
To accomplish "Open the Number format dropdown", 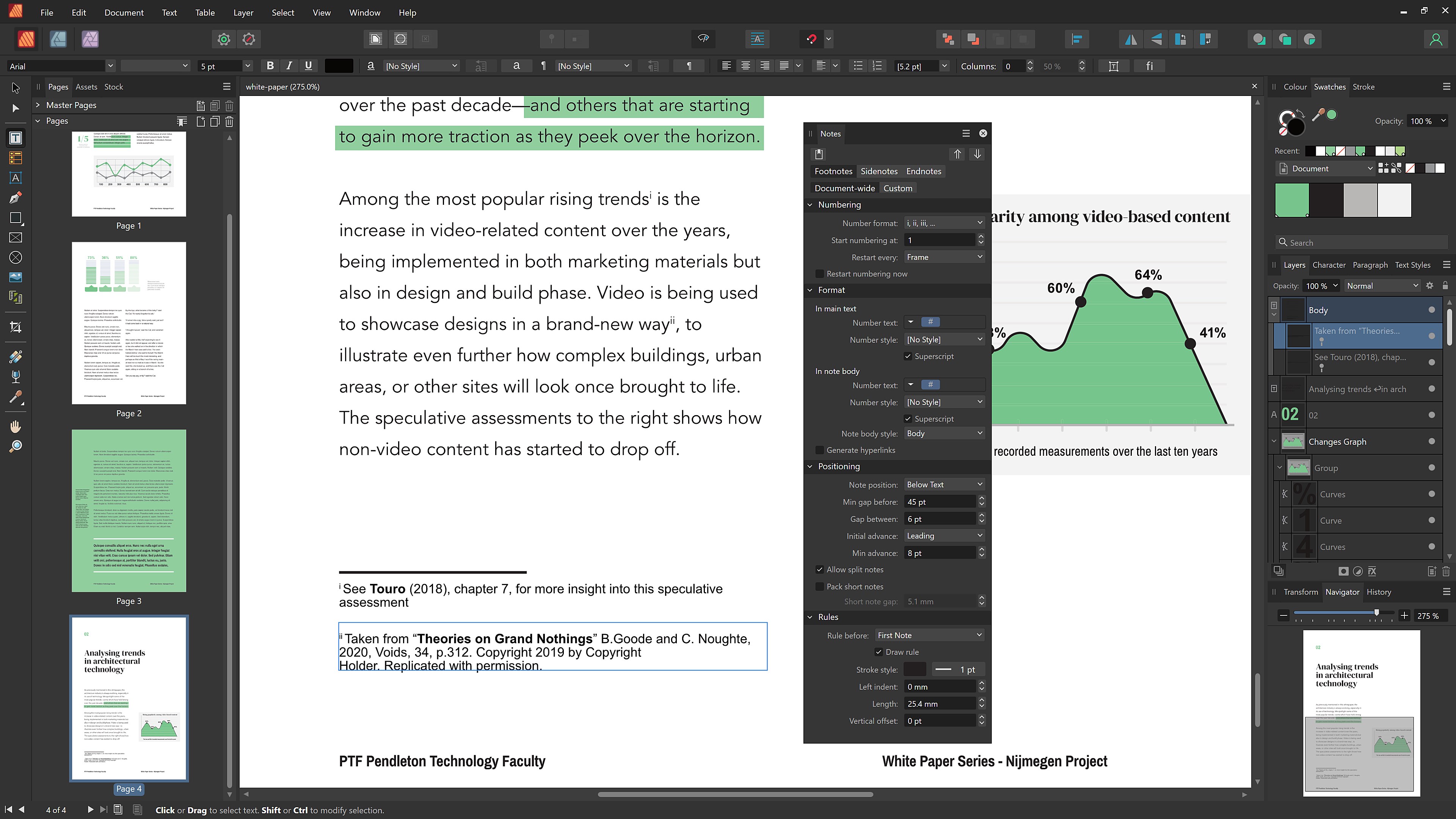I will [944, 223].
